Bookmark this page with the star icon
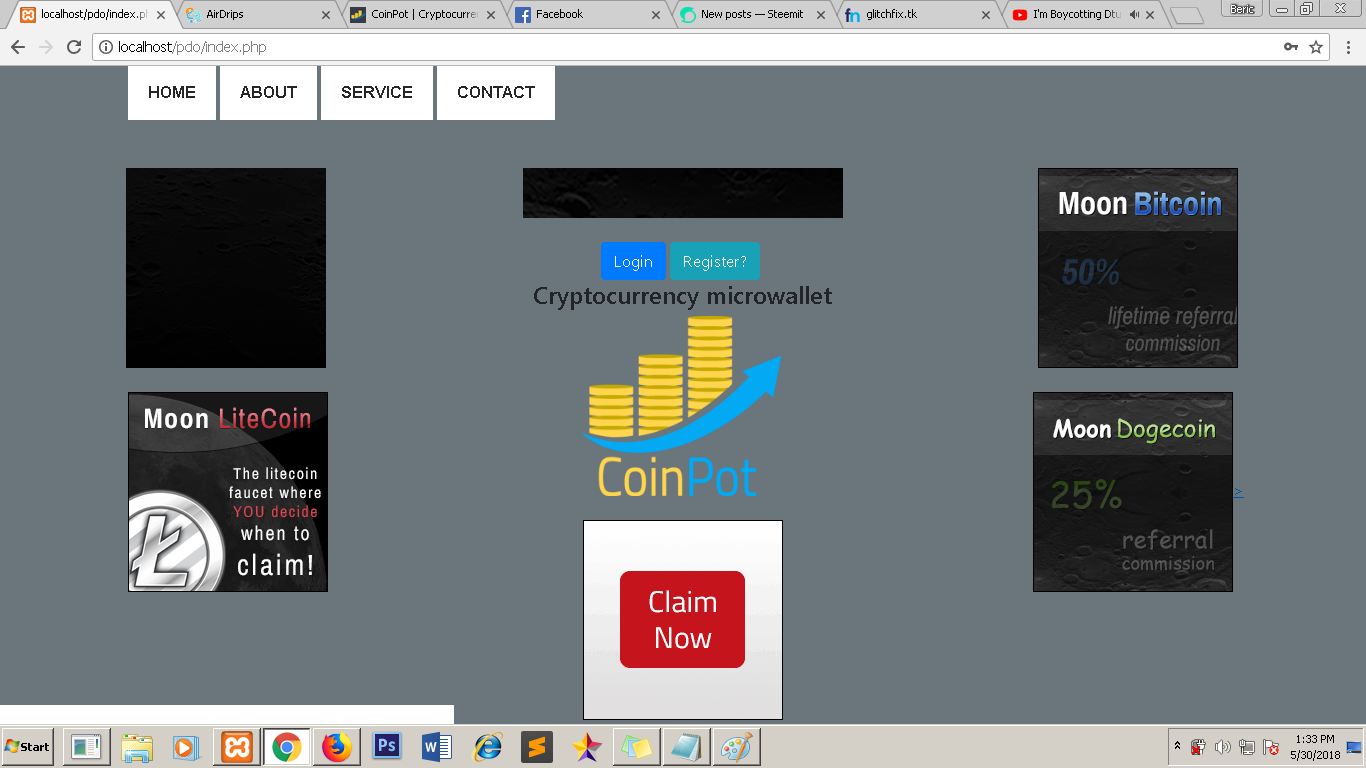This screenshot has height=768, width=1366. (x=1316, y=47)
